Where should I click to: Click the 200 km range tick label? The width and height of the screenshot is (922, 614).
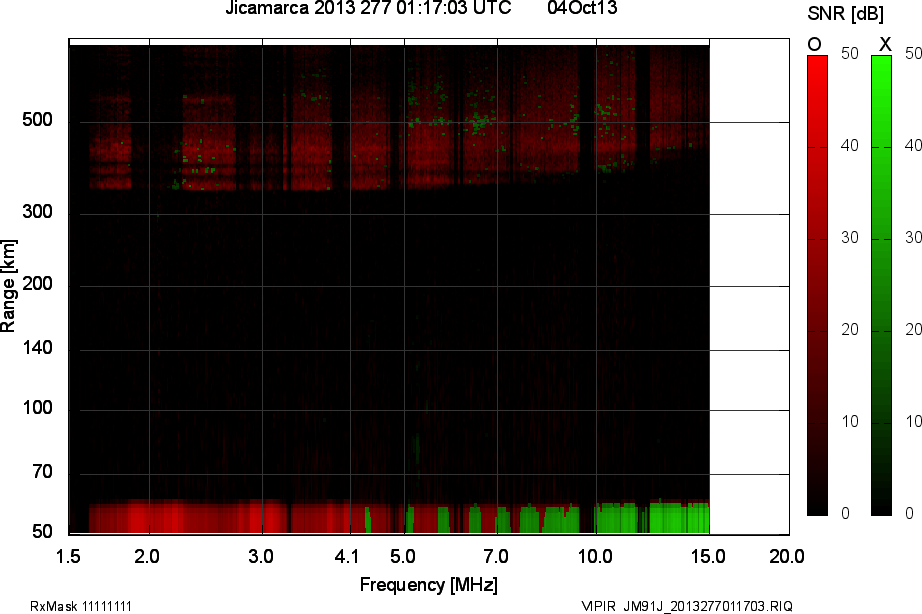click(x=37, y=283)
